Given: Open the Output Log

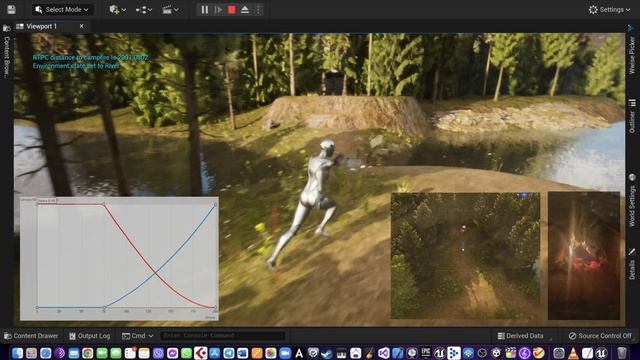Looking at the screenshot, I should [x=90, y=336].
